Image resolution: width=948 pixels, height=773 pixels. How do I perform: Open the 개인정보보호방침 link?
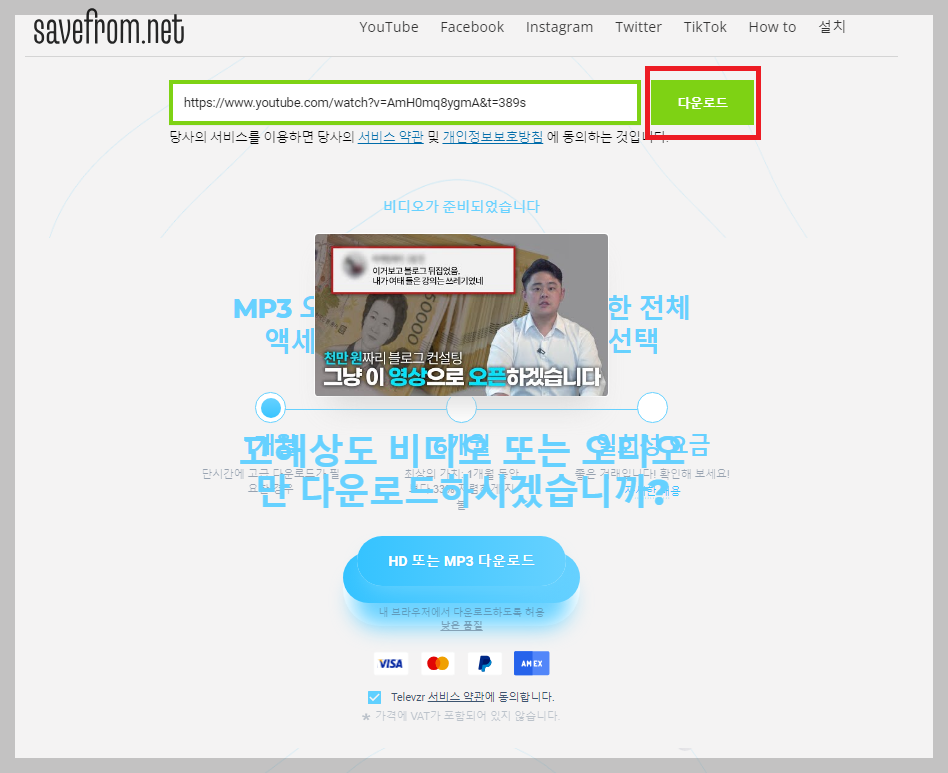pos(493,137)
